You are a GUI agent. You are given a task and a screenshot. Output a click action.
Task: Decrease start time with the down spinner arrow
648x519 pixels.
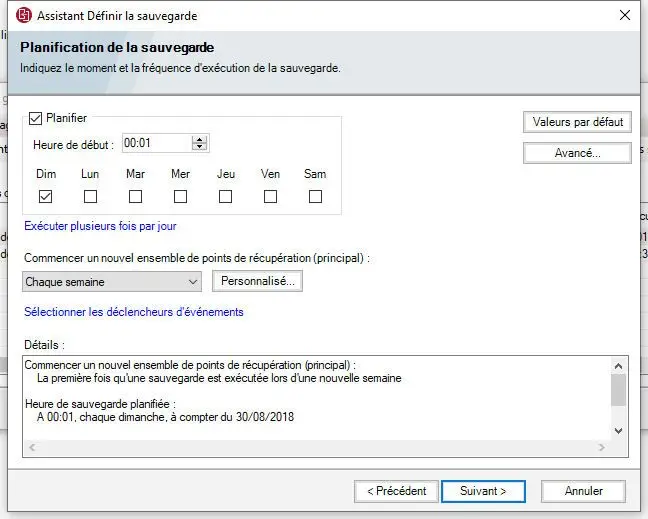200,147
